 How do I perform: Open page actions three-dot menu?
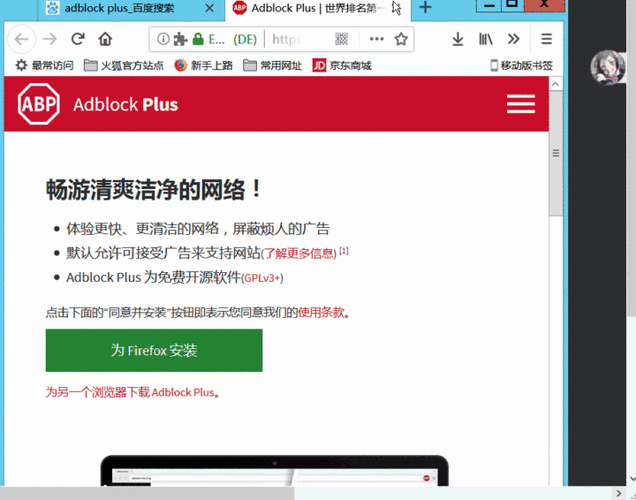[376, 39]
